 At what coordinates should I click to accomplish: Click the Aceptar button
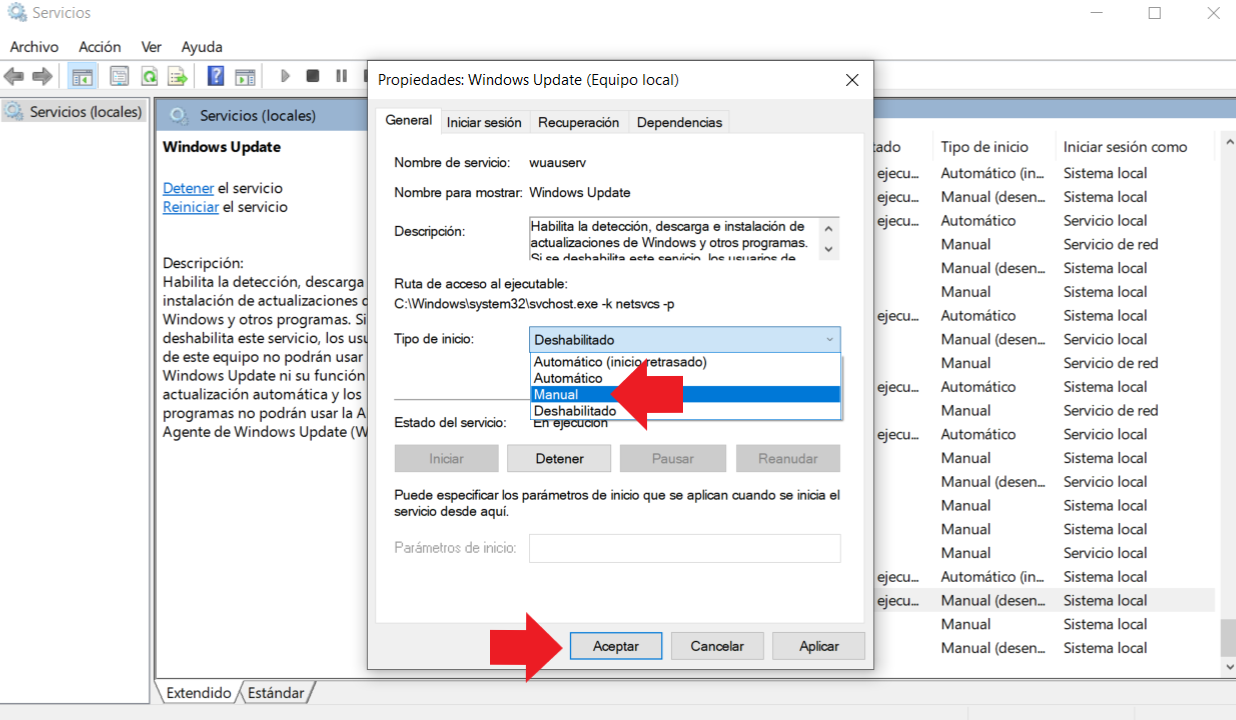(x=615, y=645)
